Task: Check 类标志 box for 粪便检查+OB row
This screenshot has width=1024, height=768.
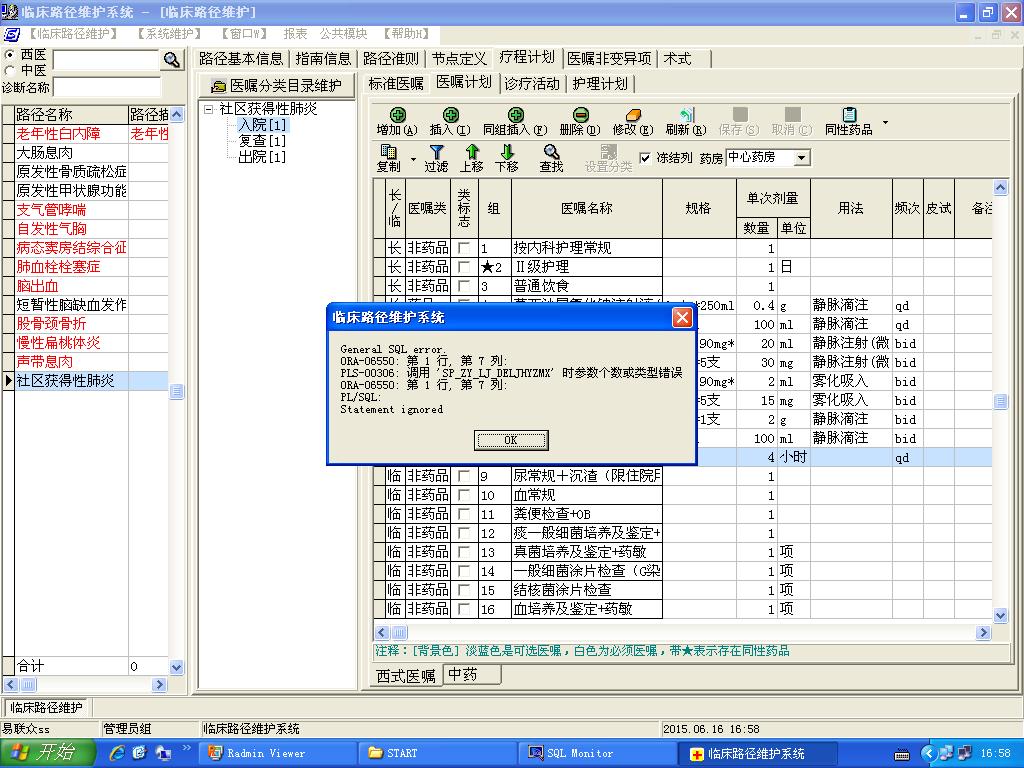Action: [x=464, y=514]
